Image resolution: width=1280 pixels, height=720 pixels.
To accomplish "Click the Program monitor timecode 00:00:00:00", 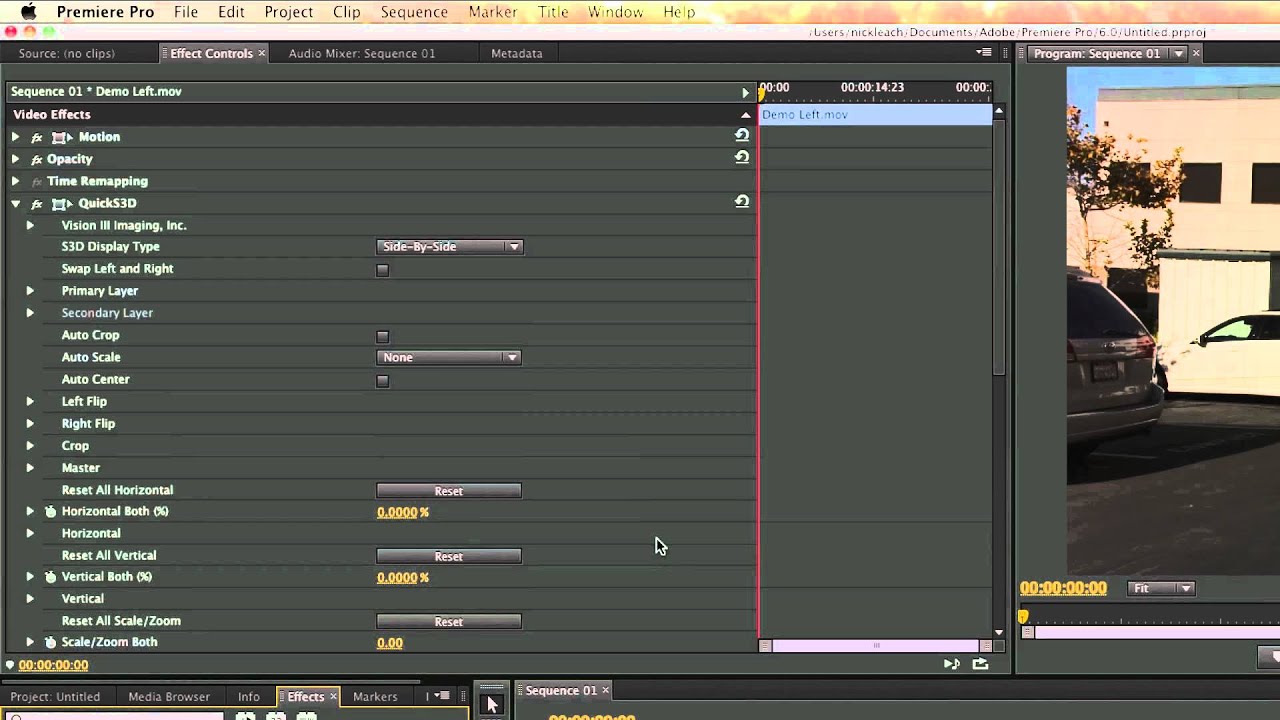I will coord(1063,588).
